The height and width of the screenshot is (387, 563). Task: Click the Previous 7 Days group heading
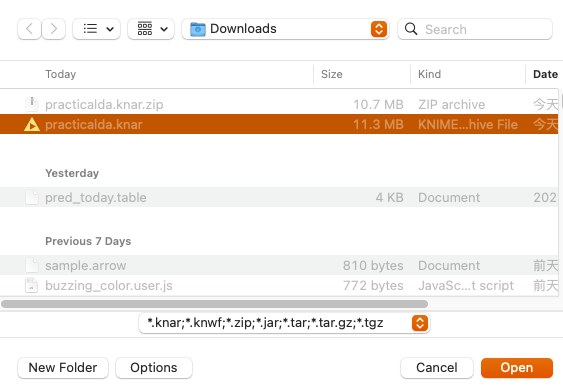[x=88, y=241]
